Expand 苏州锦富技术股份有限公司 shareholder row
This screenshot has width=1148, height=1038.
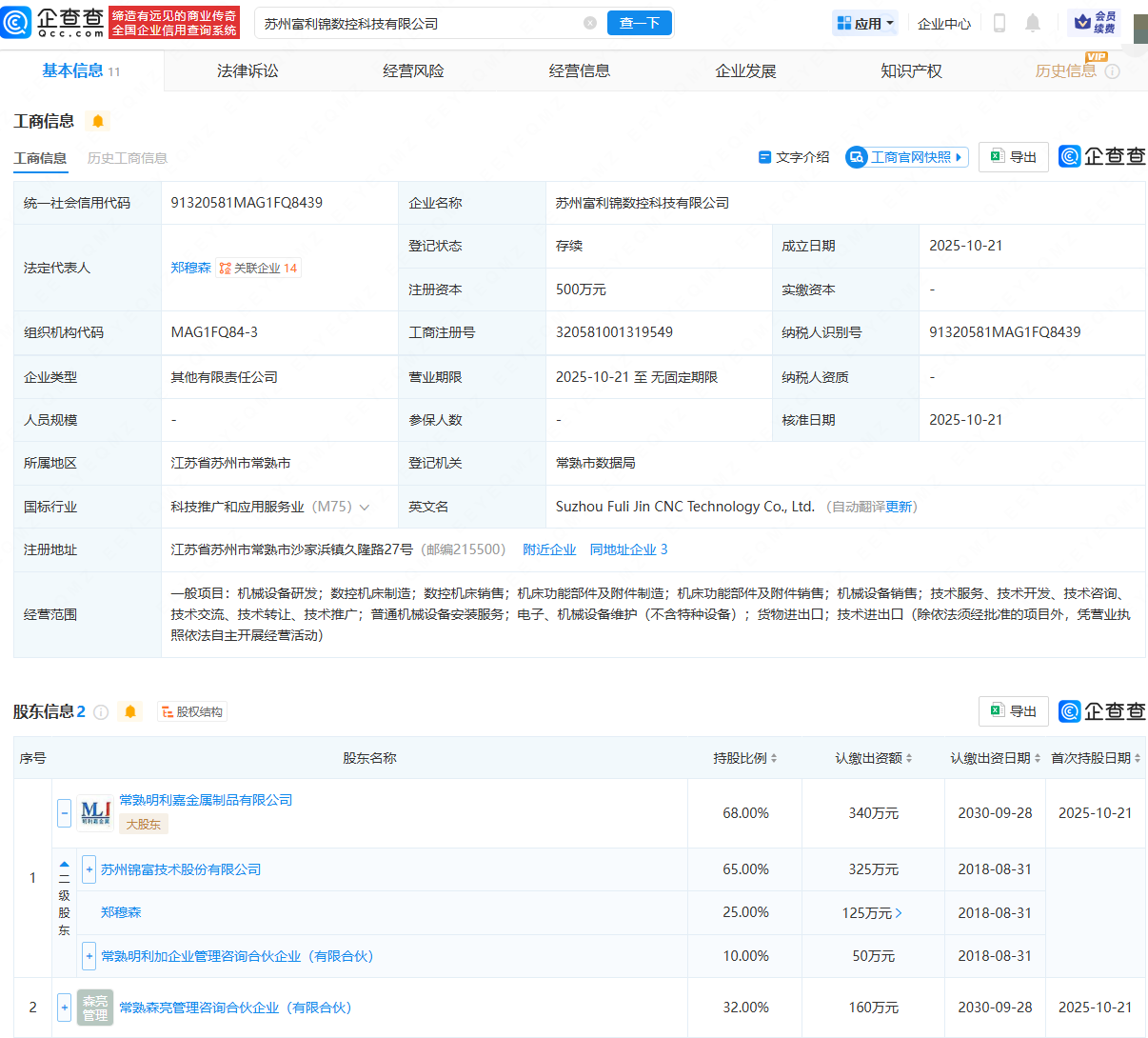(x=89, y=869)
